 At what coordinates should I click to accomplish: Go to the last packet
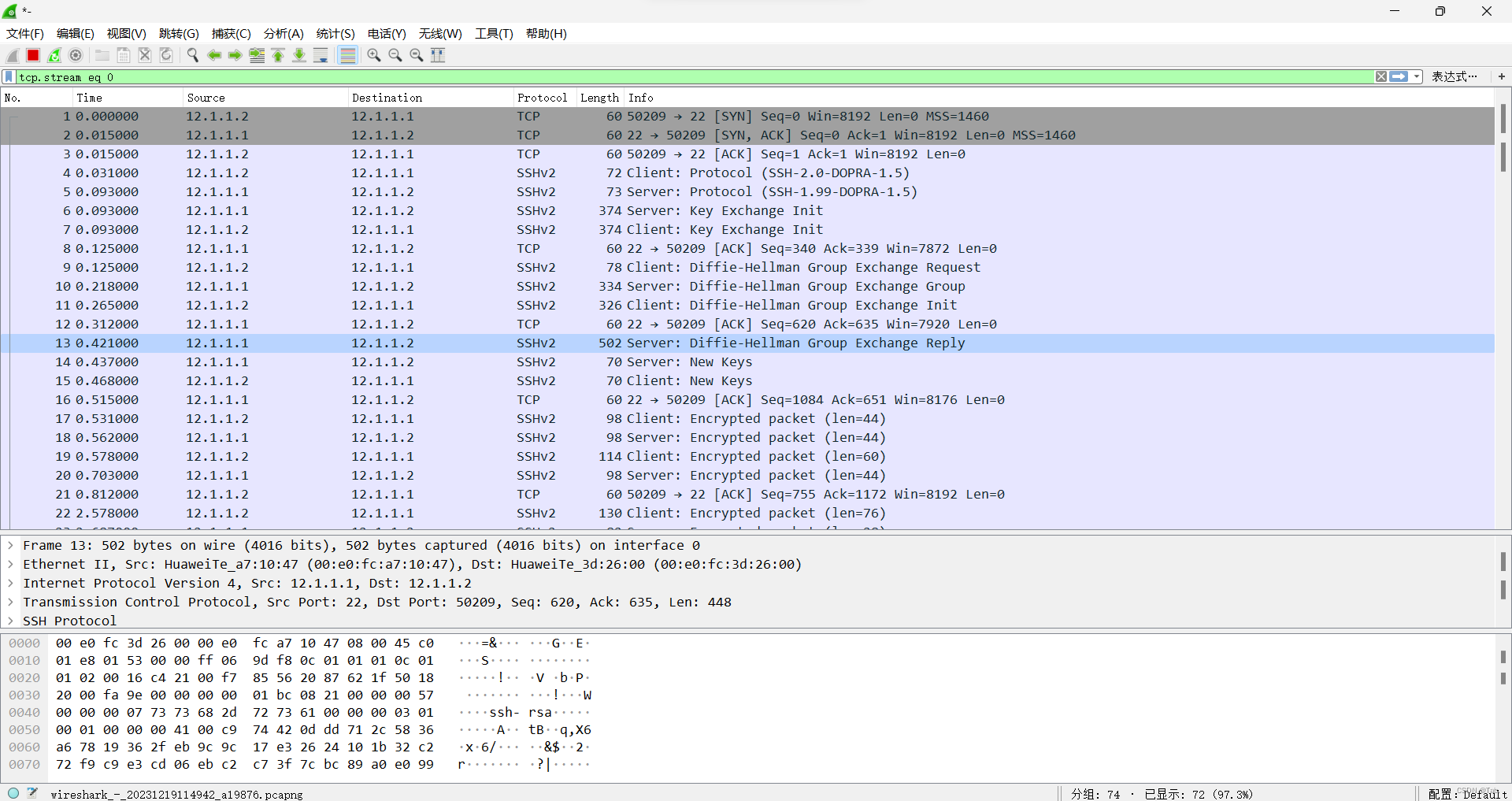point(299,55)
